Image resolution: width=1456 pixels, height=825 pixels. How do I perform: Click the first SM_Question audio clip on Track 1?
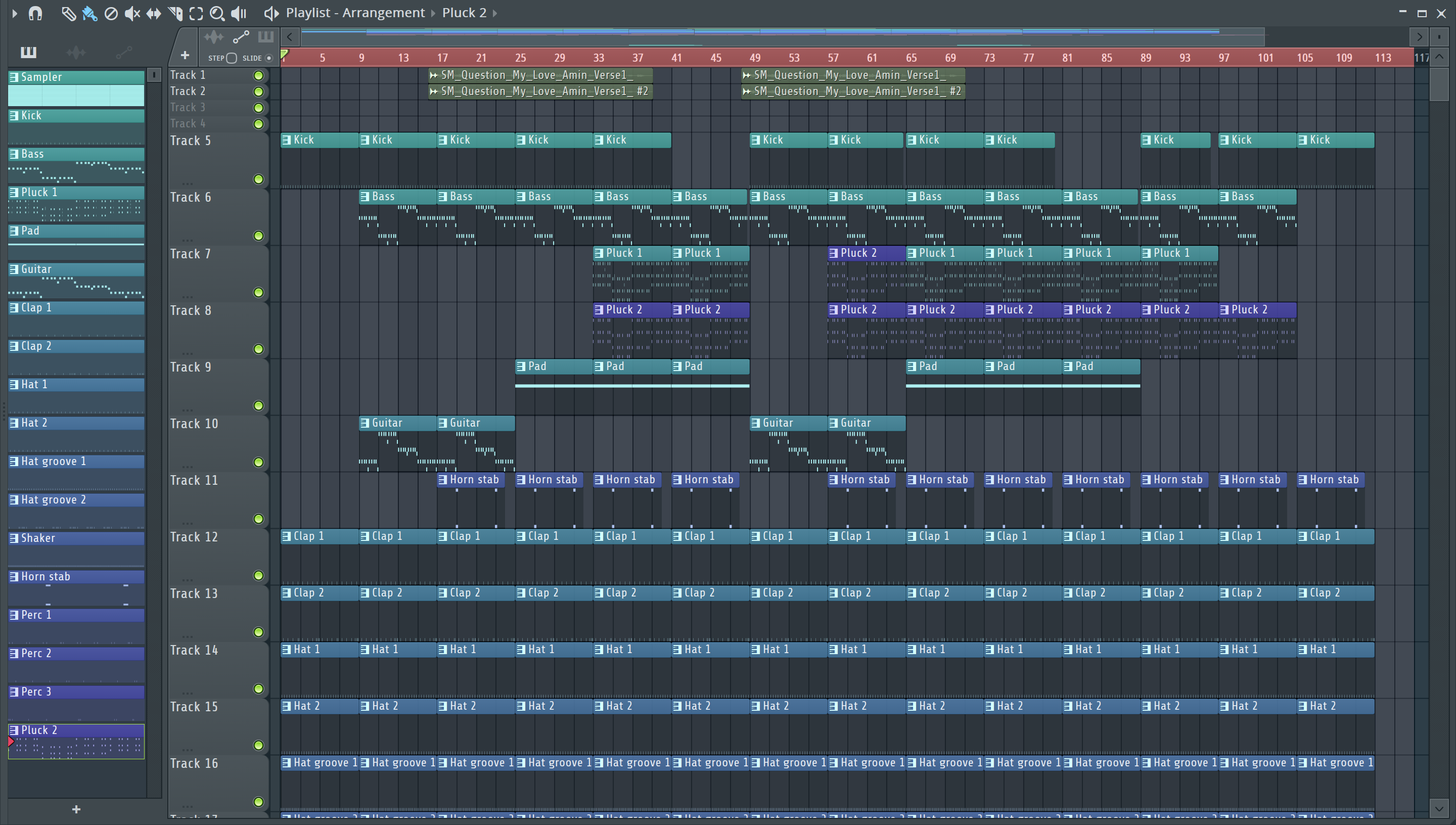click(540, 75)
